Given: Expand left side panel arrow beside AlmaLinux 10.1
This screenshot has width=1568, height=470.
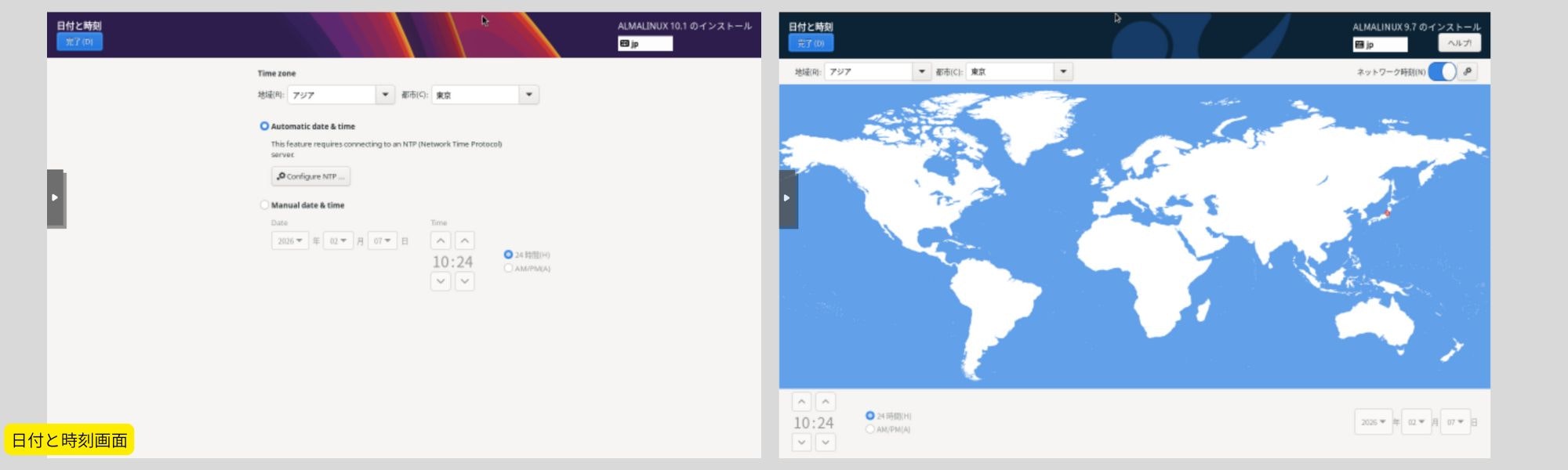Looking at the screenshot, I should coord(55,197).
